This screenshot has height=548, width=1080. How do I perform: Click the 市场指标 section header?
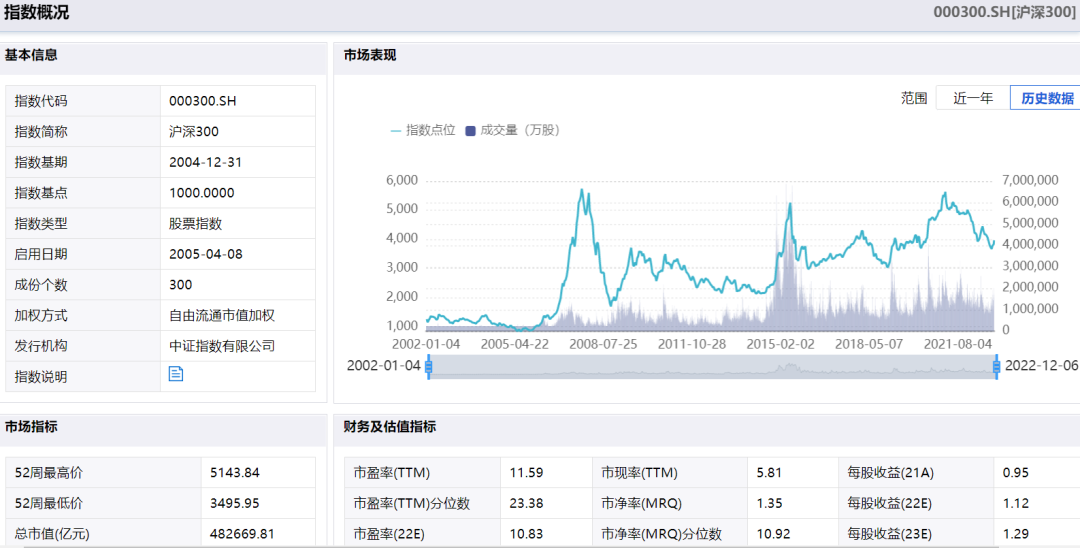click(31, 427)
